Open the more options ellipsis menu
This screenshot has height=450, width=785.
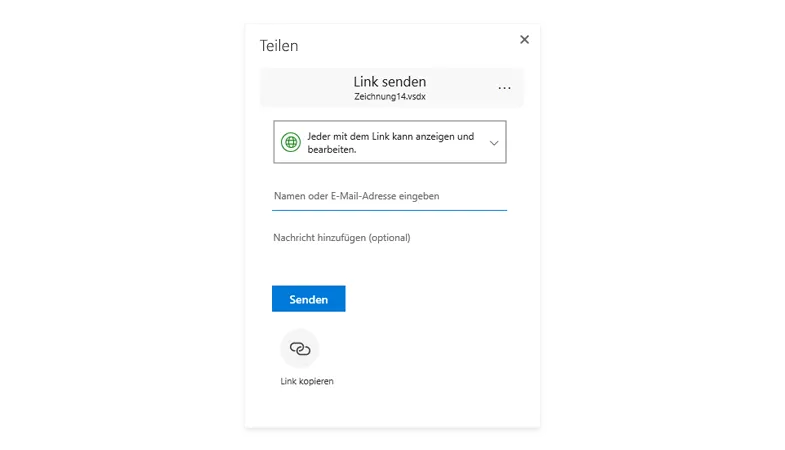point(504,88)
